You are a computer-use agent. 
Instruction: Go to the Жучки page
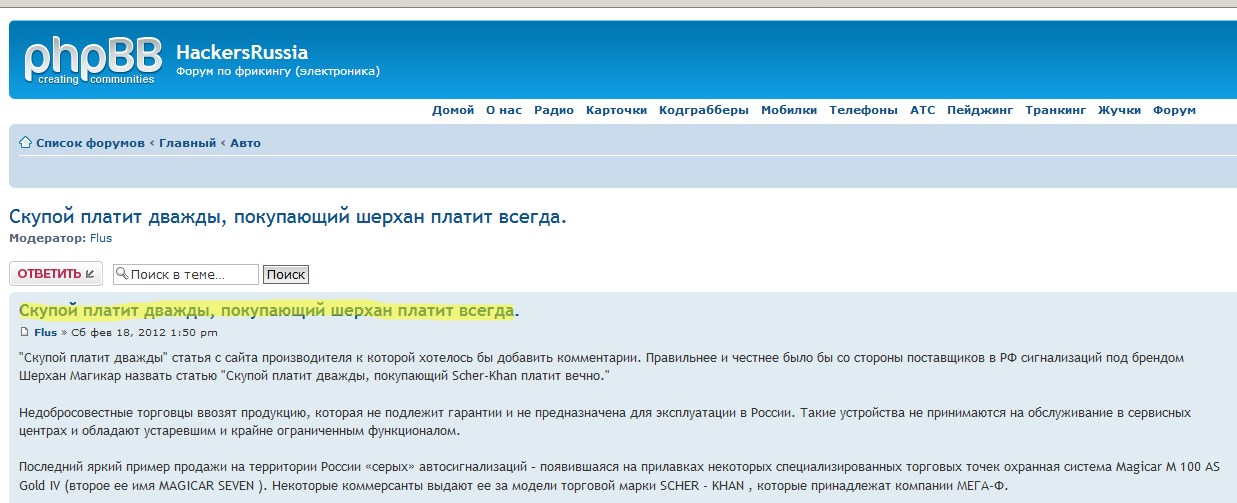(x=1119, y=110)
